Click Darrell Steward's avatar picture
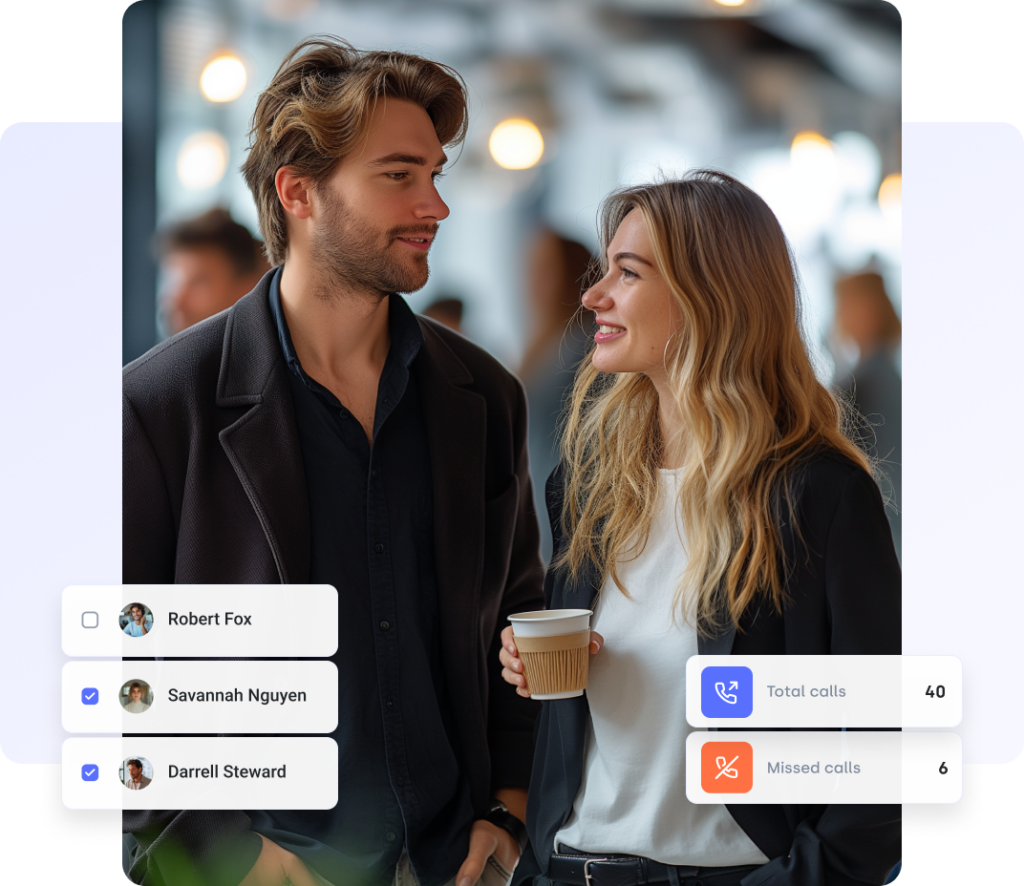This screenshot has height=886, width=1024. coord(136,772)
